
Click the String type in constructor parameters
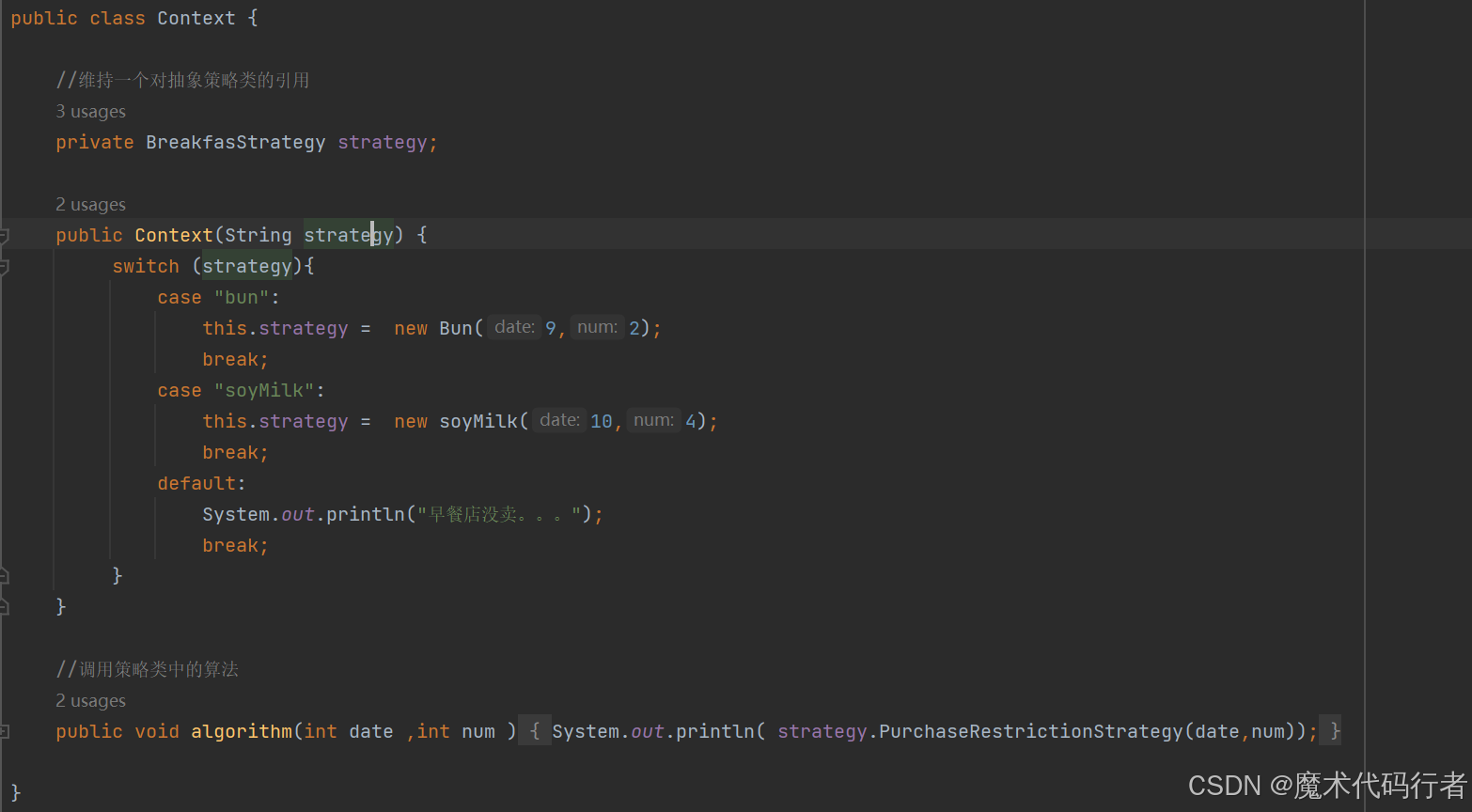tap(258, 235)
